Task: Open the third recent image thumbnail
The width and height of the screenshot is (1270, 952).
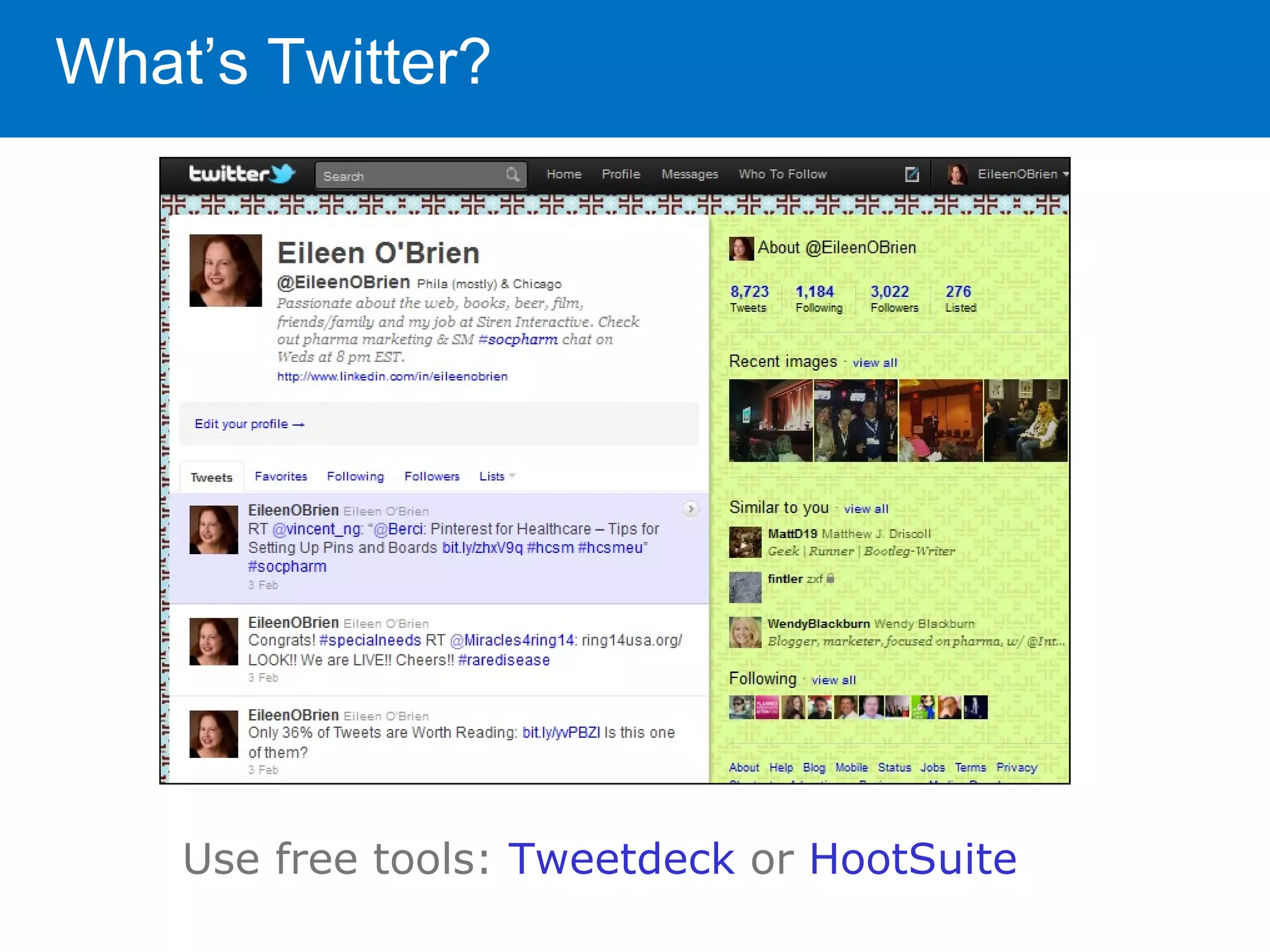Action: point(941,421)
